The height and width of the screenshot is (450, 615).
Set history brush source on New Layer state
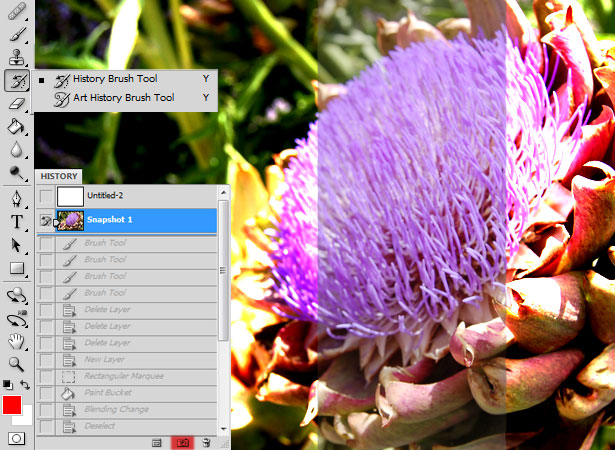[x=46, y=360]
